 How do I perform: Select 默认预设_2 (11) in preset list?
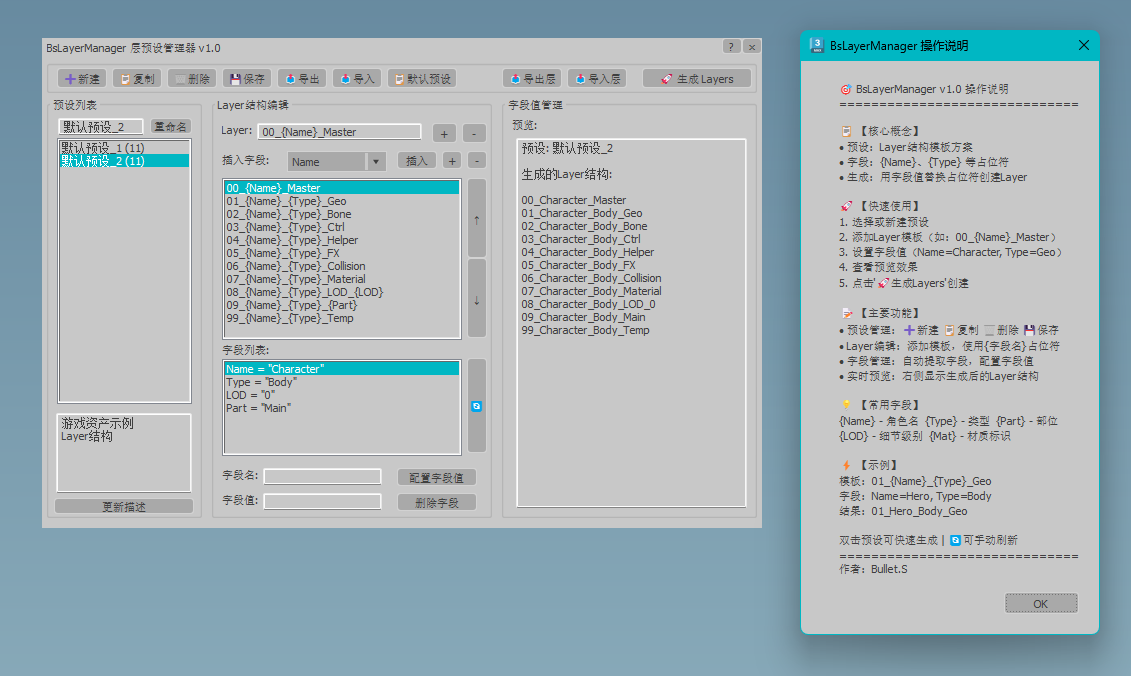point(124,161)
